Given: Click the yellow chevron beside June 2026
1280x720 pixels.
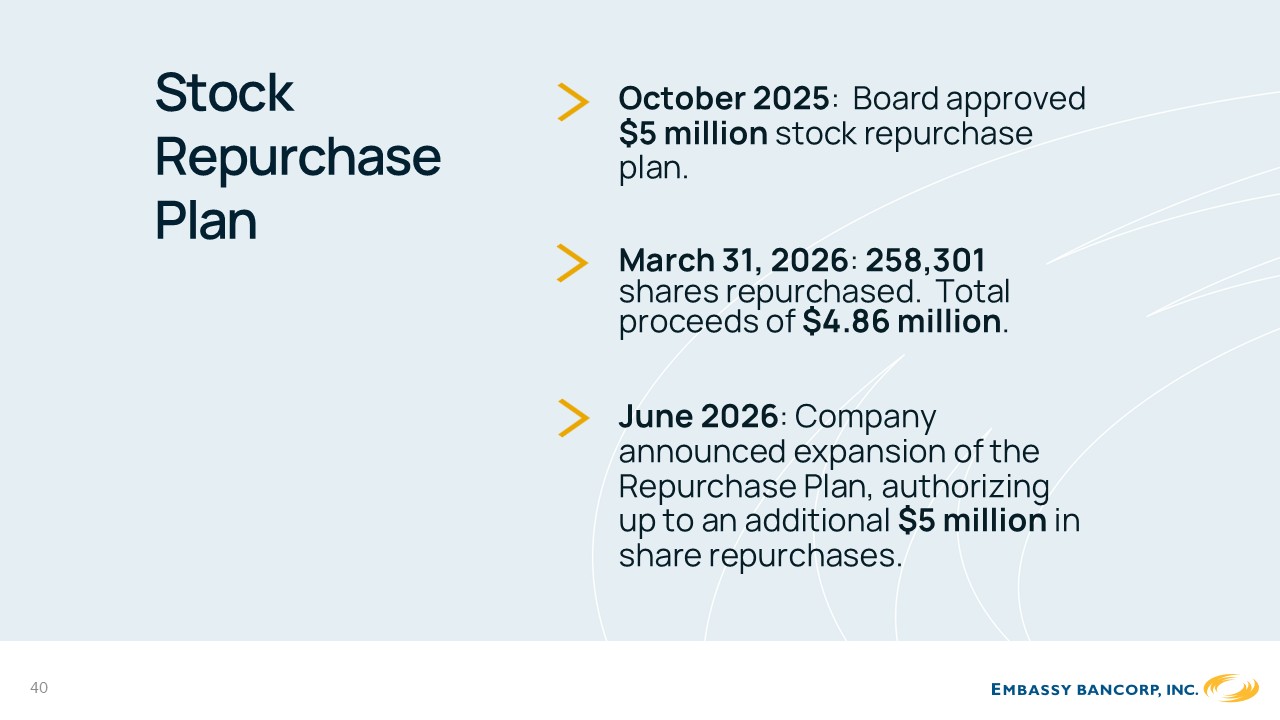Looking at the screenshot, I should click(x=573, y=418).
